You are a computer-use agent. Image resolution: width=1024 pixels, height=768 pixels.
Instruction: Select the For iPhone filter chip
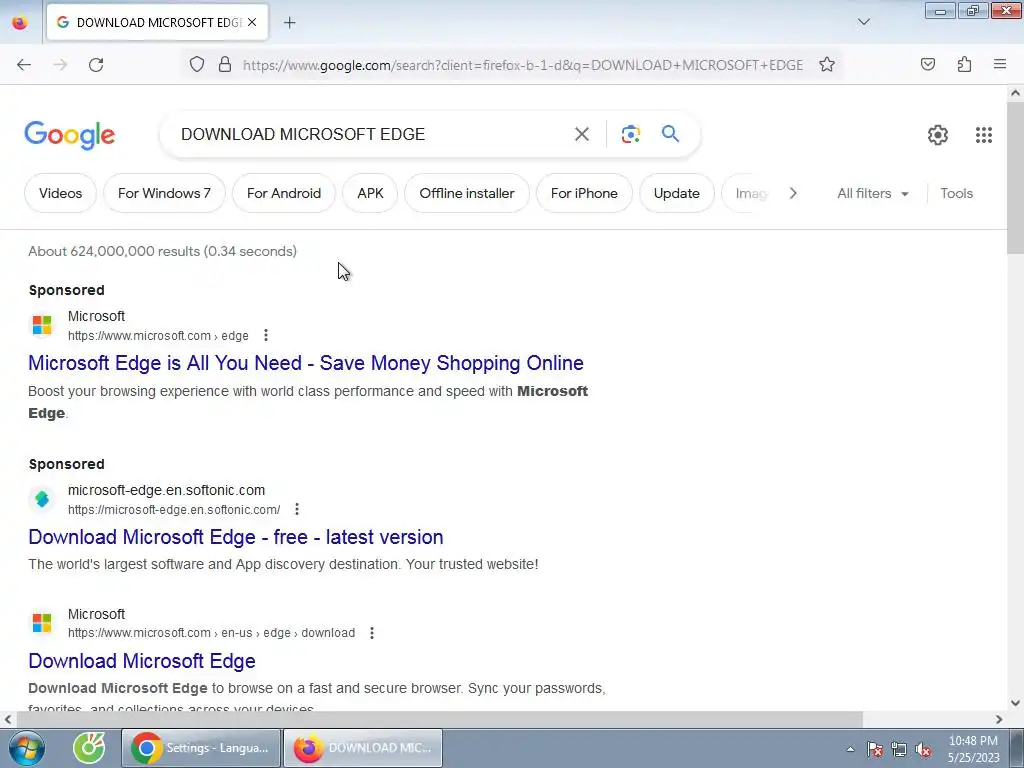(x=584, y=193)
